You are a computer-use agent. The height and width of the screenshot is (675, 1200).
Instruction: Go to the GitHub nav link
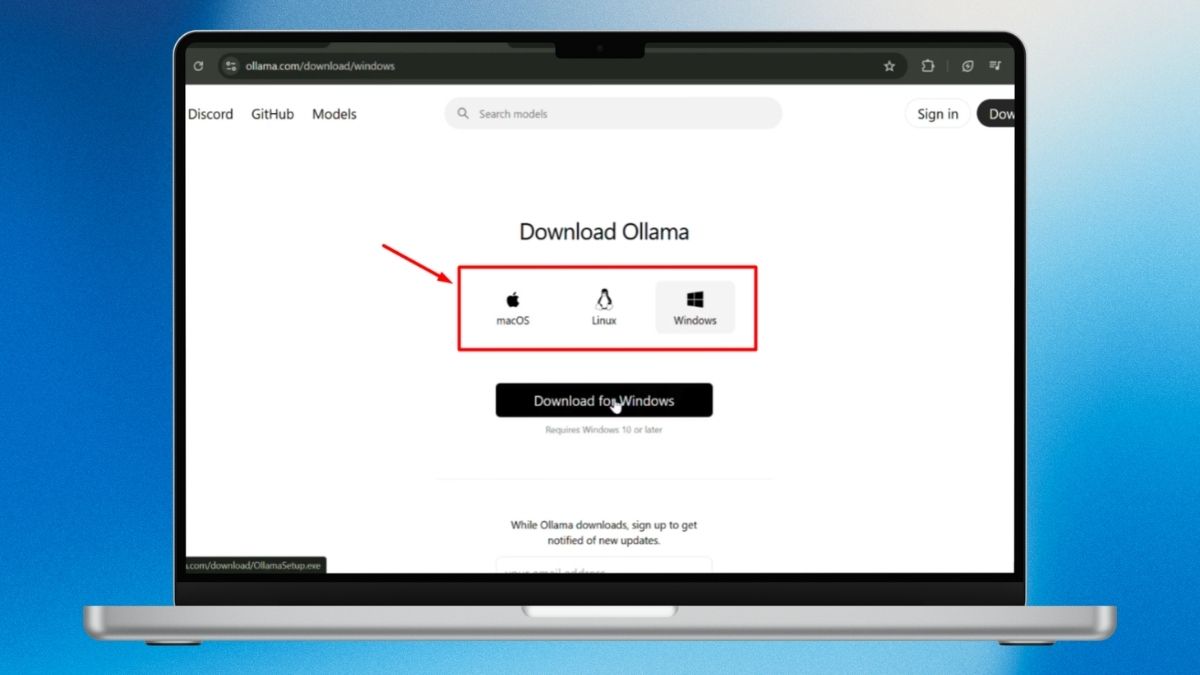point(272,114)
